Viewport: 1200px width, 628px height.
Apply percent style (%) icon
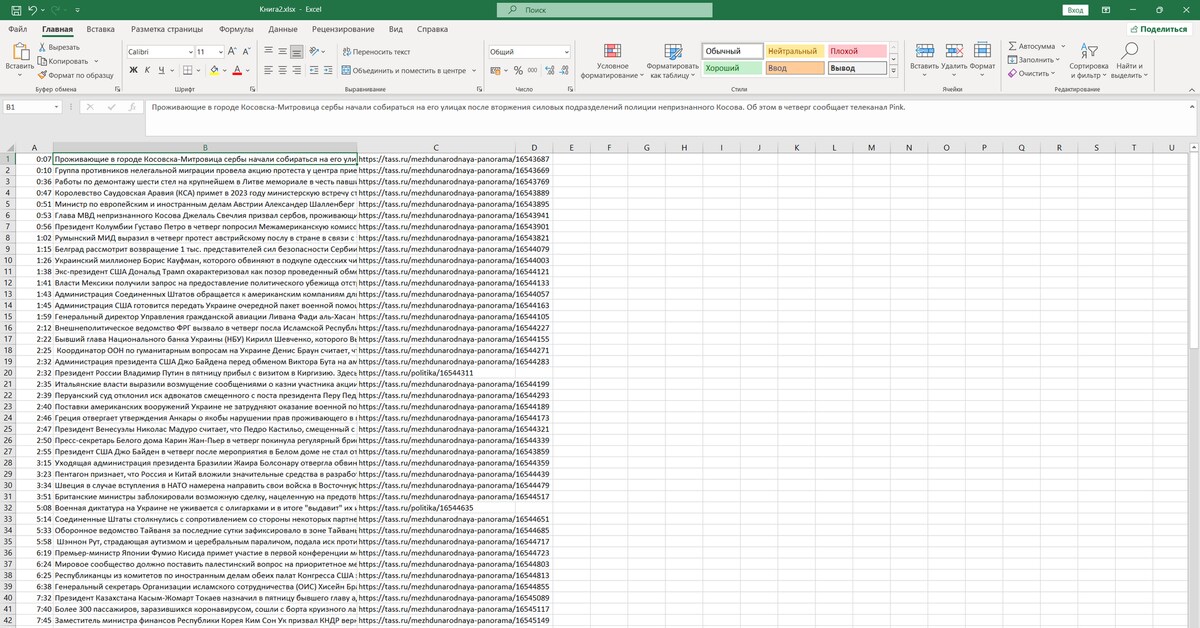518,70
